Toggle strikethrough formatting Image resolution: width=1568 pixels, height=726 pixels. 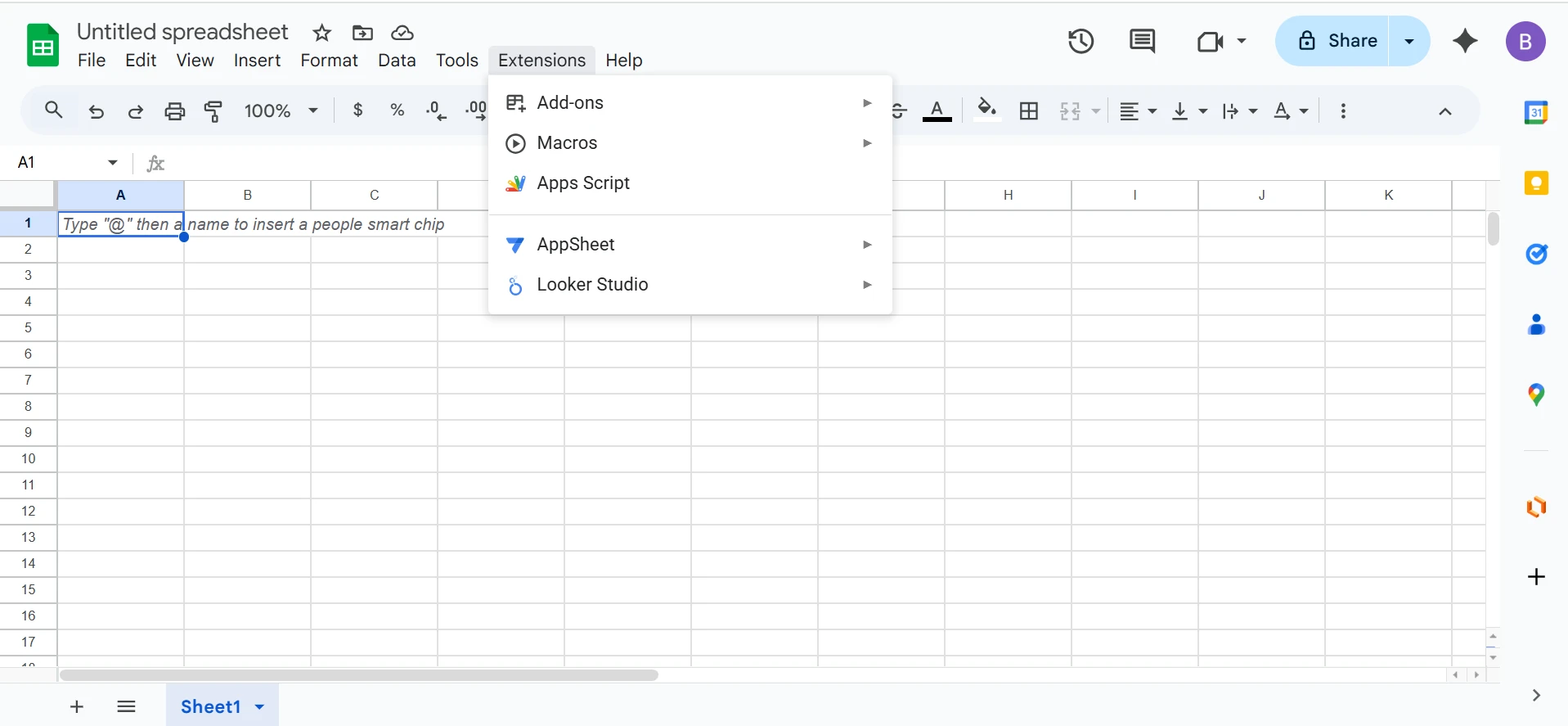point(899,111)
